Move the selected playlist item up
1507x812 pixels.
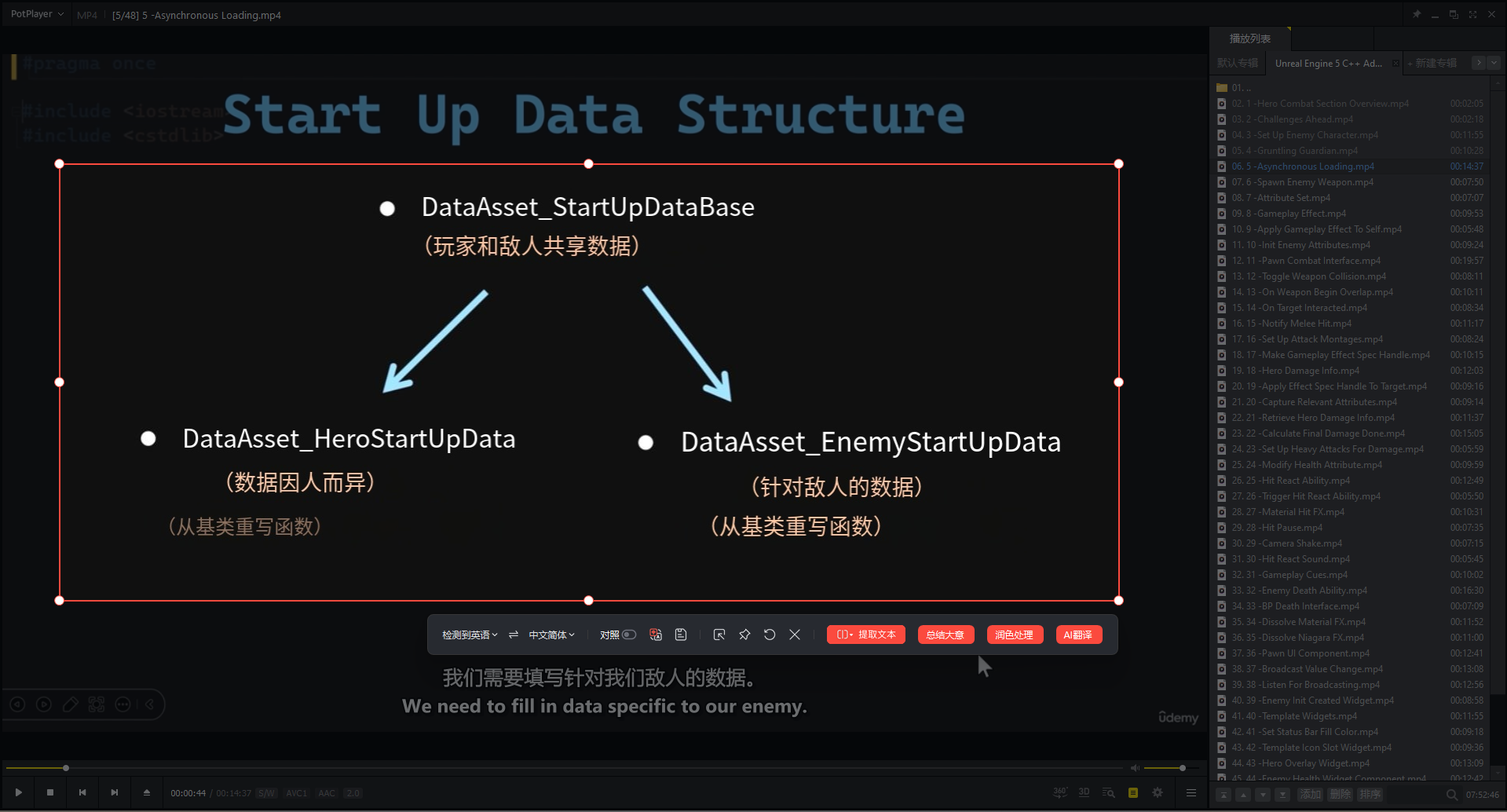[x=1243, y=795]
